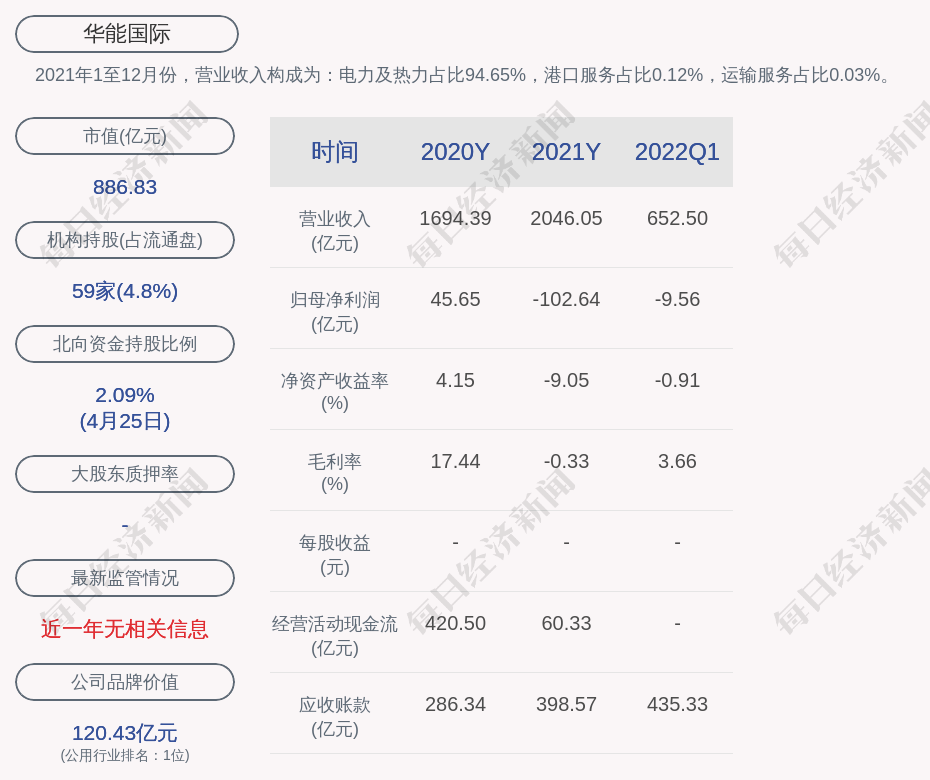
Task: Click the 2020Y revenue value 1694.39
Action: 456,218
